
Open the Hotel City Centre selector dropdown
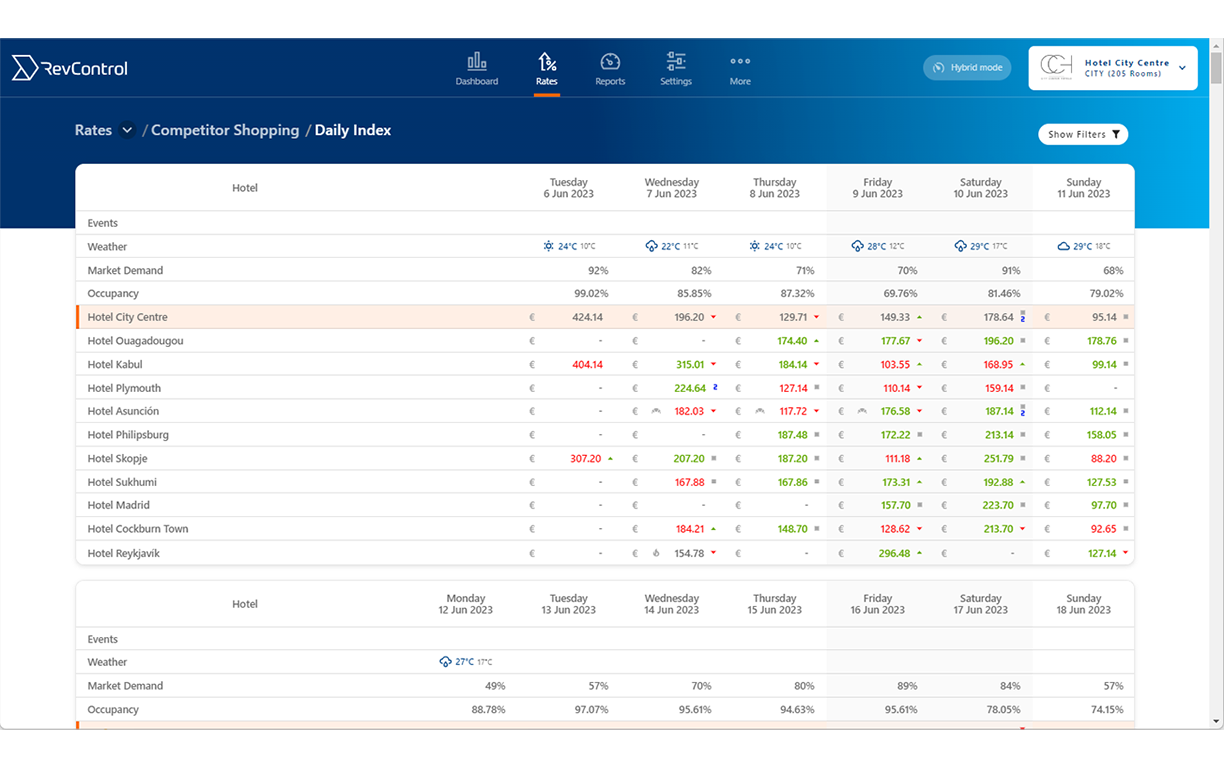(x=1182, y=67)
